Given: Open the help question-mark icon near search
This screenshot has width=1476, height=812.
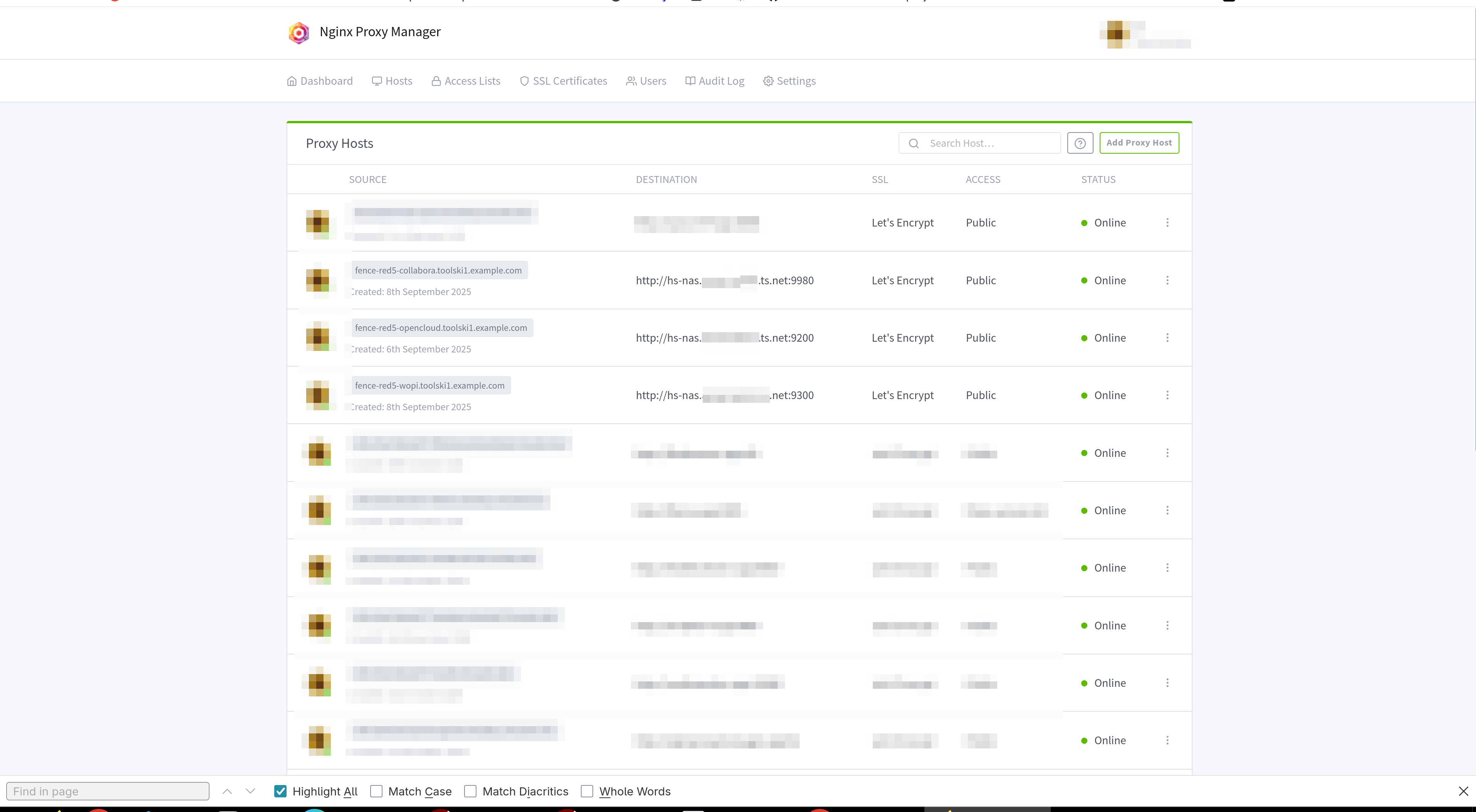Looking at the screenshot, I should tap(1080, 143).
